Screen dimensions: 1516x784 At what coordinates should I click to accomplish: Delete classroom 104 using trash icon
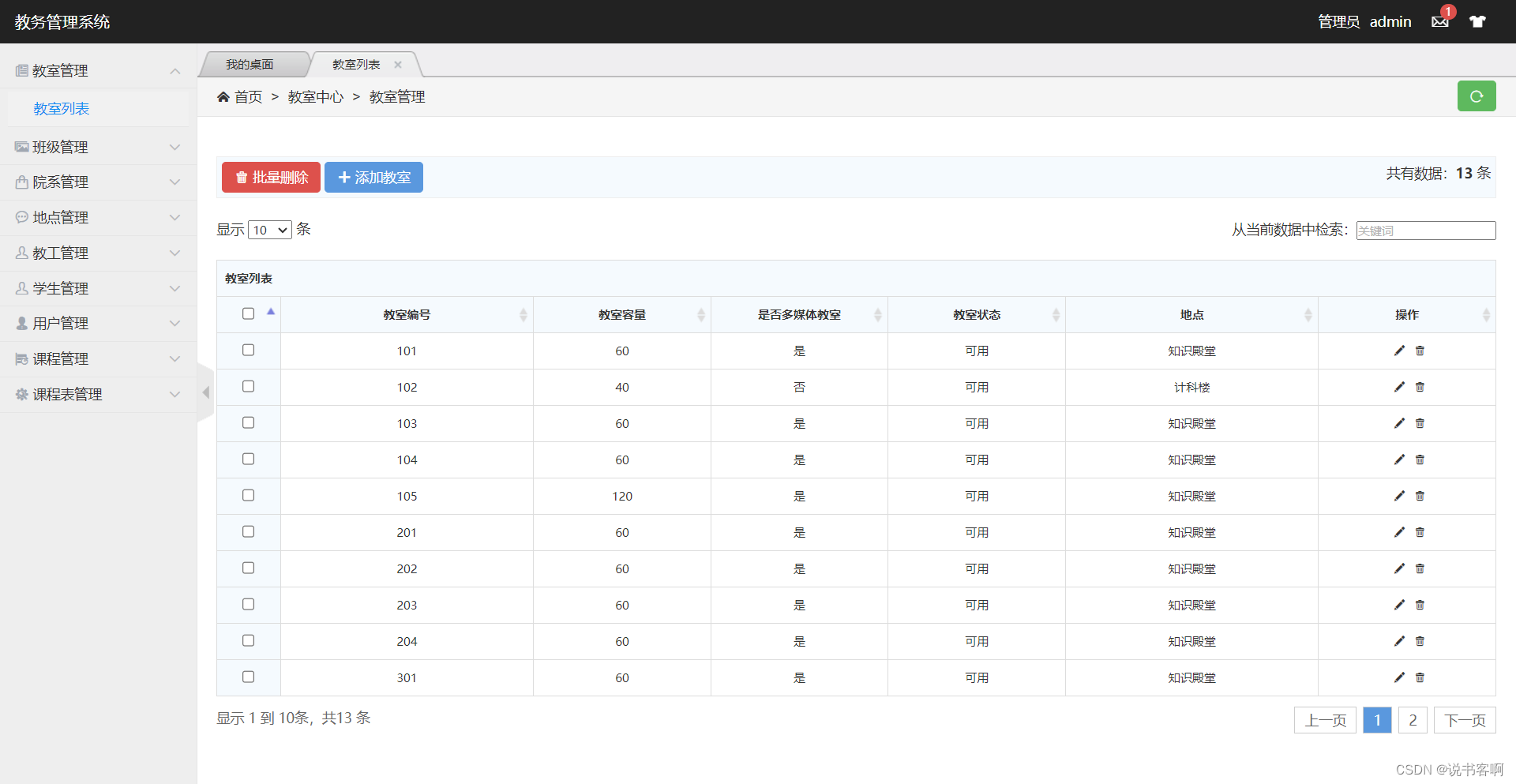coord(1420,460)
